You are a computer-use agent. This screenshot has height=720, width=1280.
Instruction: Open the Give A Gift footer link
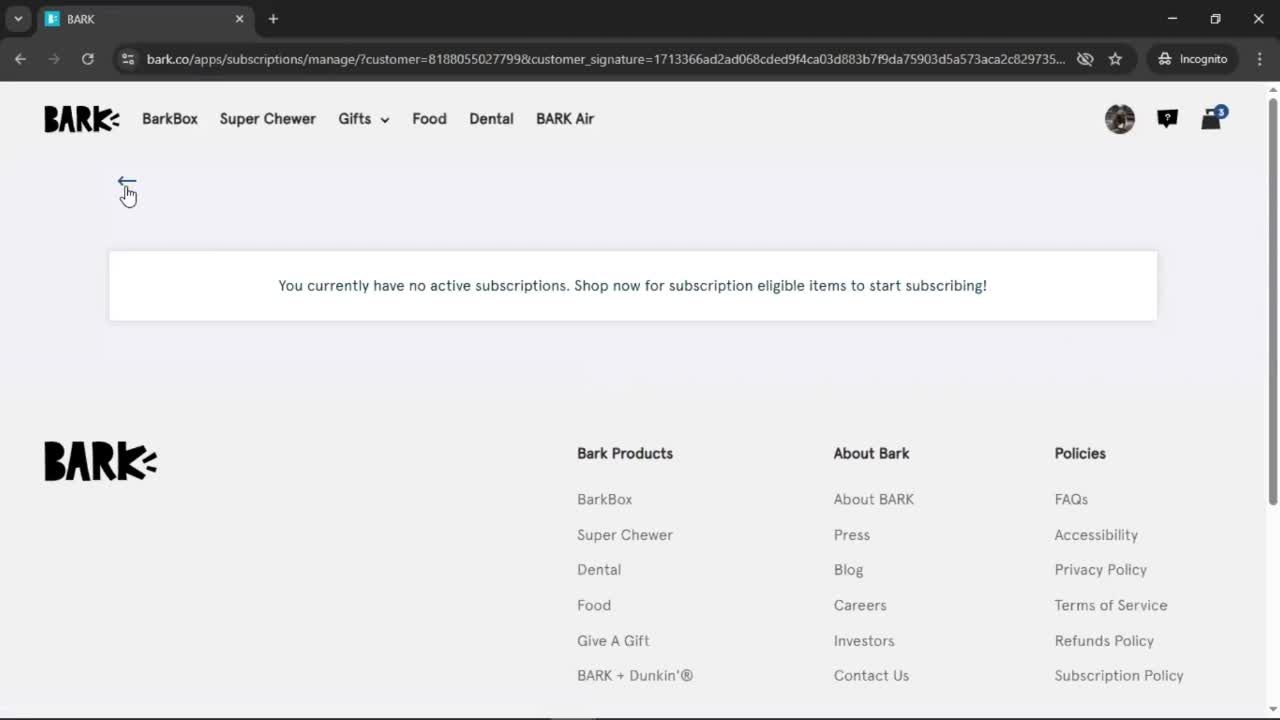click(613, 641)
